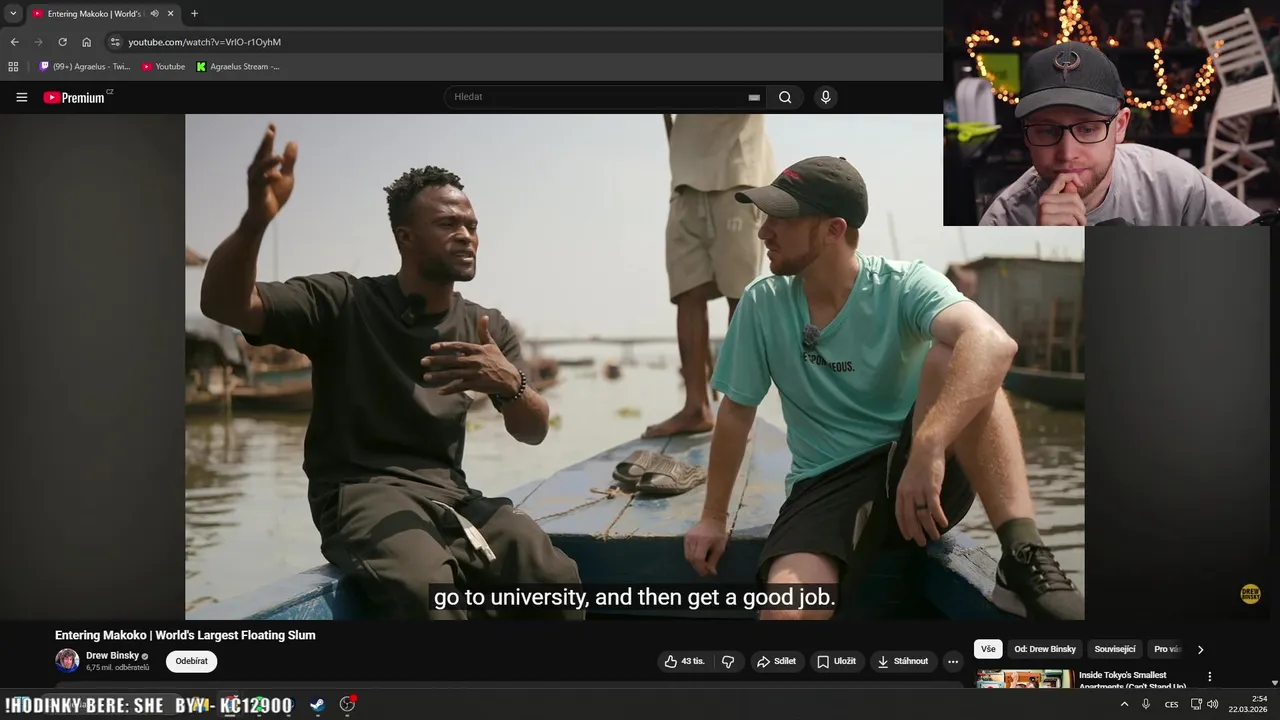This screenshot has width=1280, height=720.
Task: Open OBS Studio from the taskbar
Action: [347, 704]
